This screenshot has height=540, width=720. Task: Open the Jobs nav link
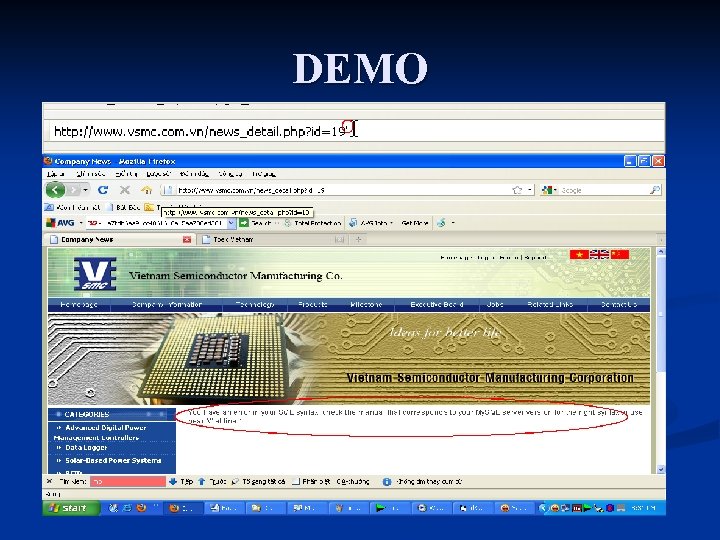[x=495, y=304]
